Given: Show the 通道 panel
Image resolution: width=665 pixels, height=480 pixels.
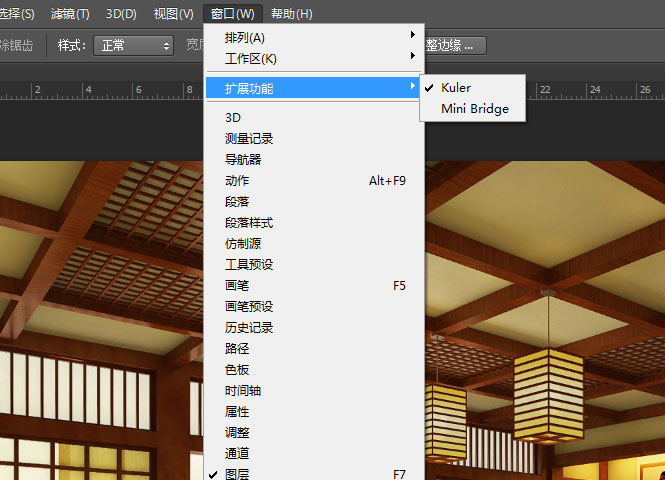Looking at the screenshot, I should coord(237,453).
